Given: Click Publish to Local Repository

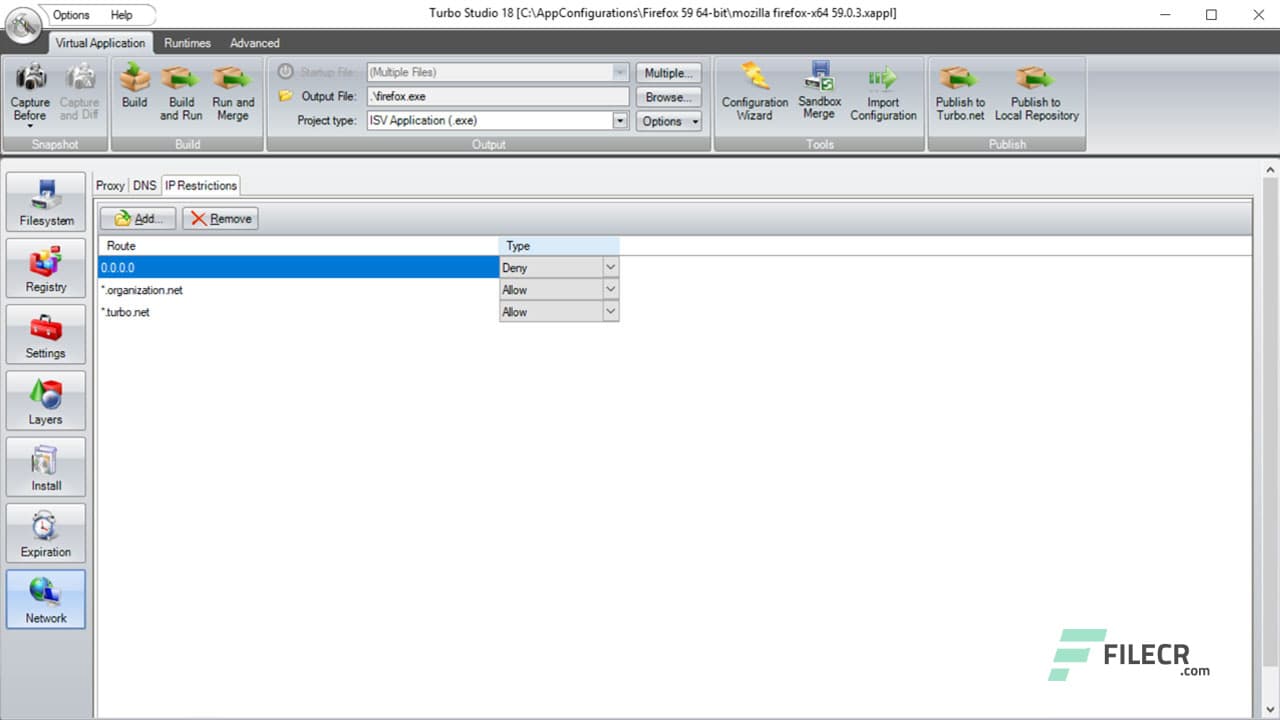Looking at the screenshot, I should 1037,93.
